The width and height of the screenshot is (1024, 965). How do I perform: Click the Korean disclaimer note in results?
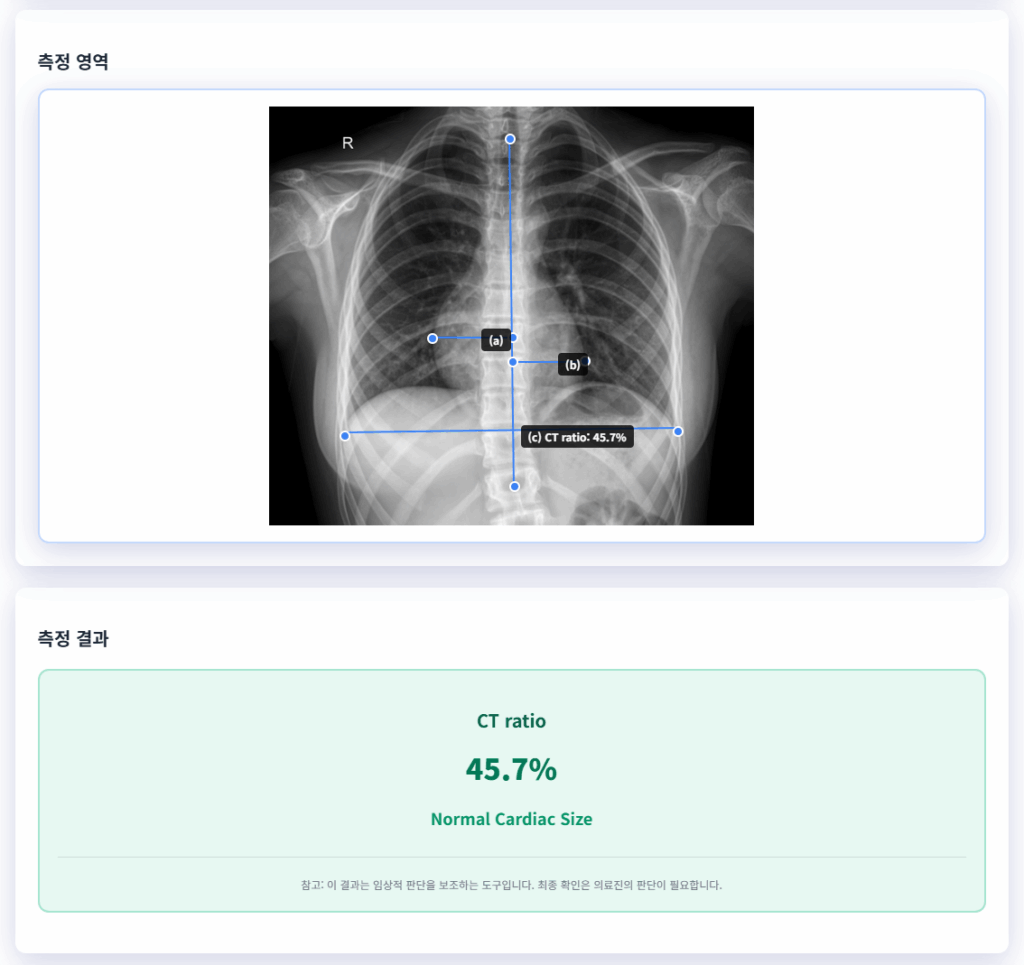pos(511,885)
